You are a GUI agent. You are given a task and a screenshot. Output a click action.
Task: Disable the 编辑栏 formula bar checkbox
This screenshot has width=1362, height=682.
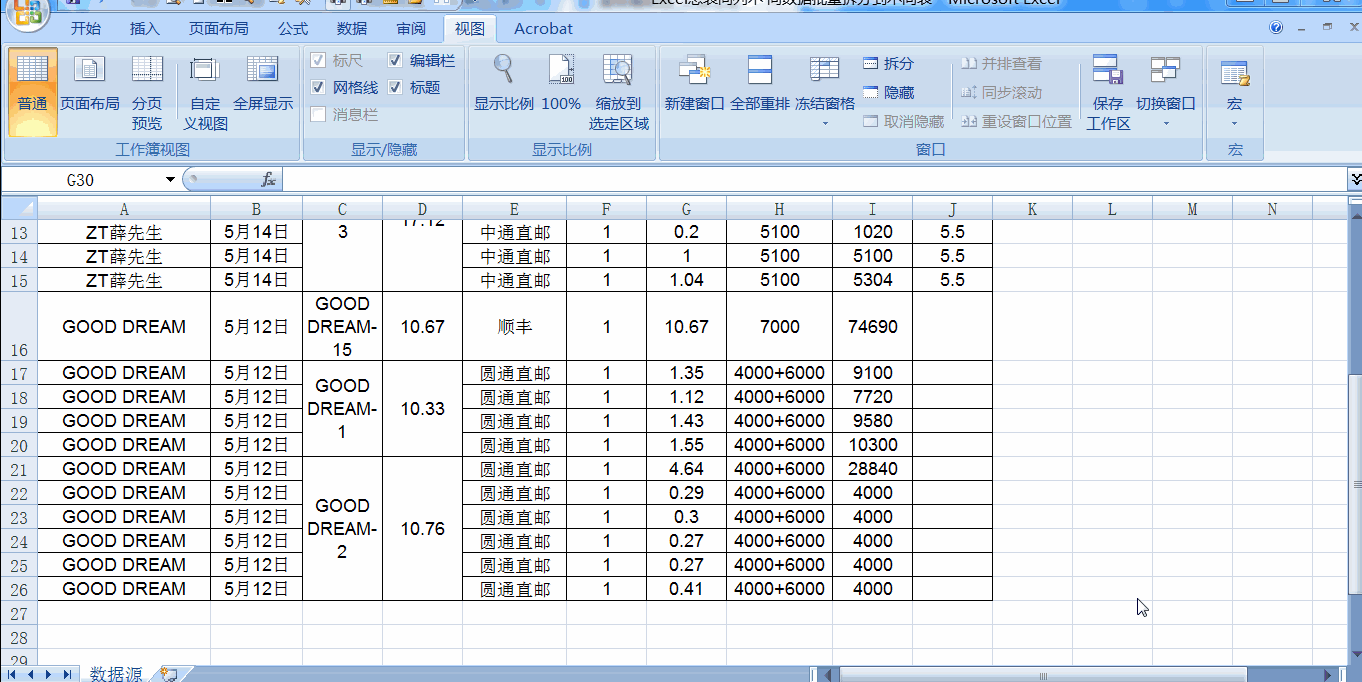pos(395,60)
